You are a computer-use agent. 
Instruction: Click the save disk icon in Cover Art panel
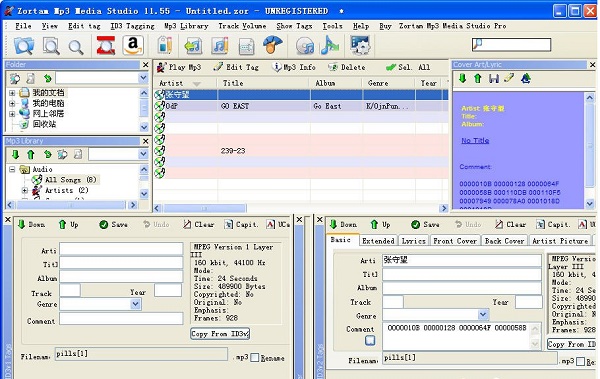tap(494, 78)
